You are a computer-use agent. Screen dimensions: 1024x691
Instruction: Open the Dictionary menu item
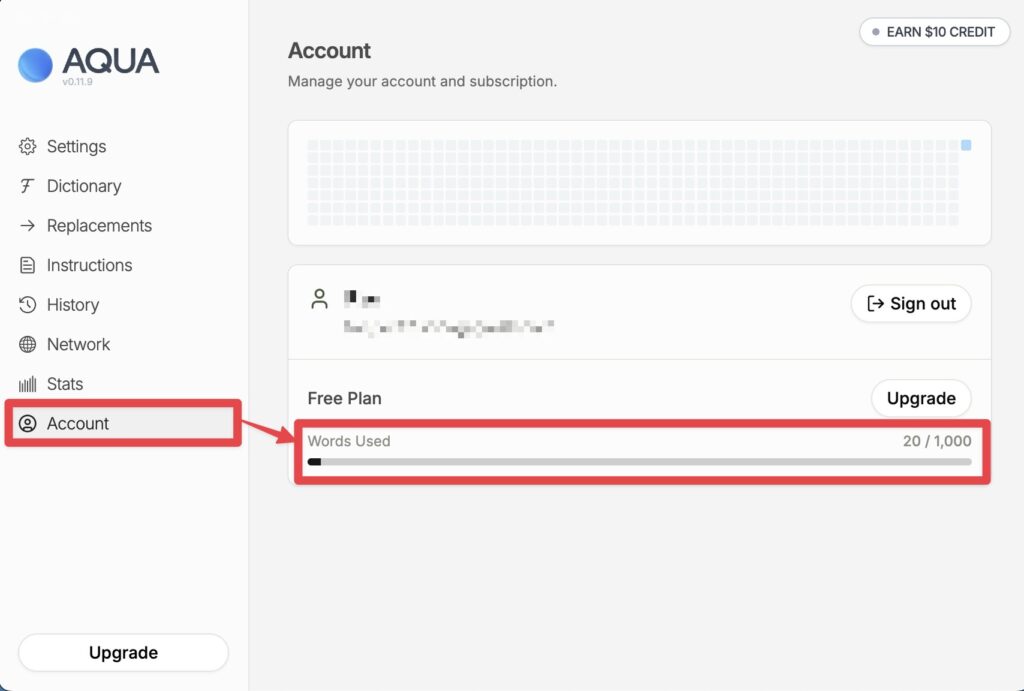click(84, 186)
